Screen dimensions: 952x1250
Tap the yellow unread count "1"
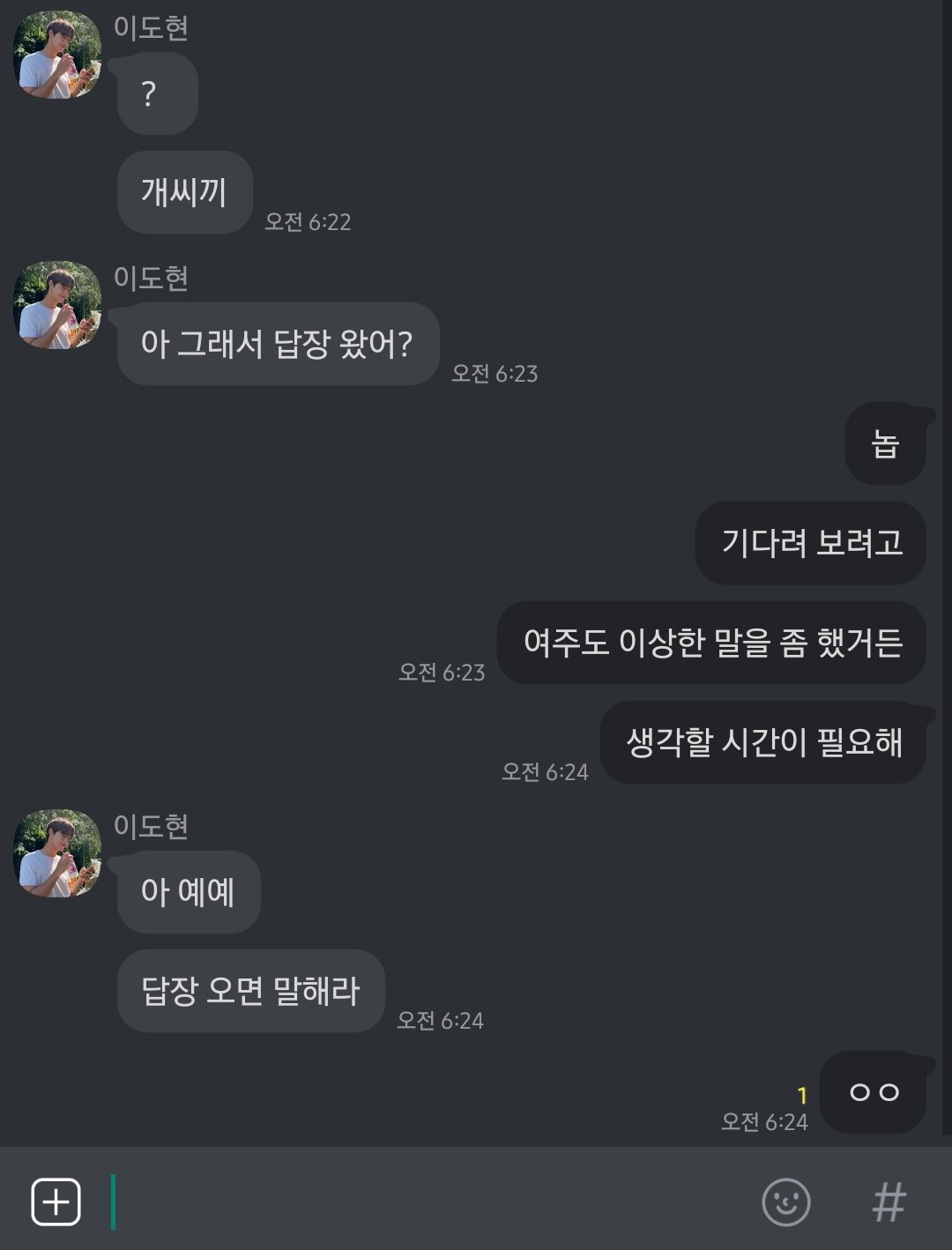tap(802, 1096)
